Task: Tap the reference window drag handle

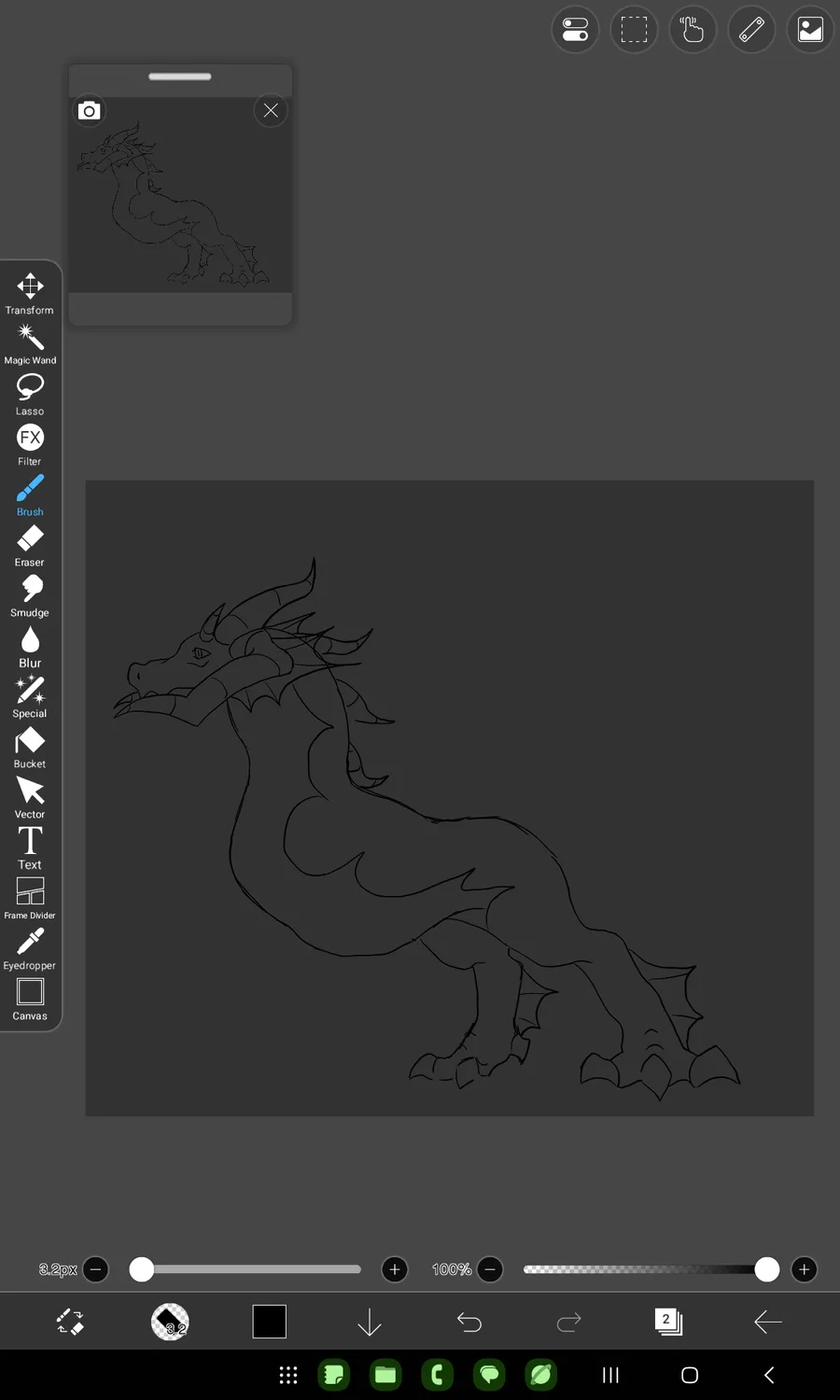Action: coord(180,77)
